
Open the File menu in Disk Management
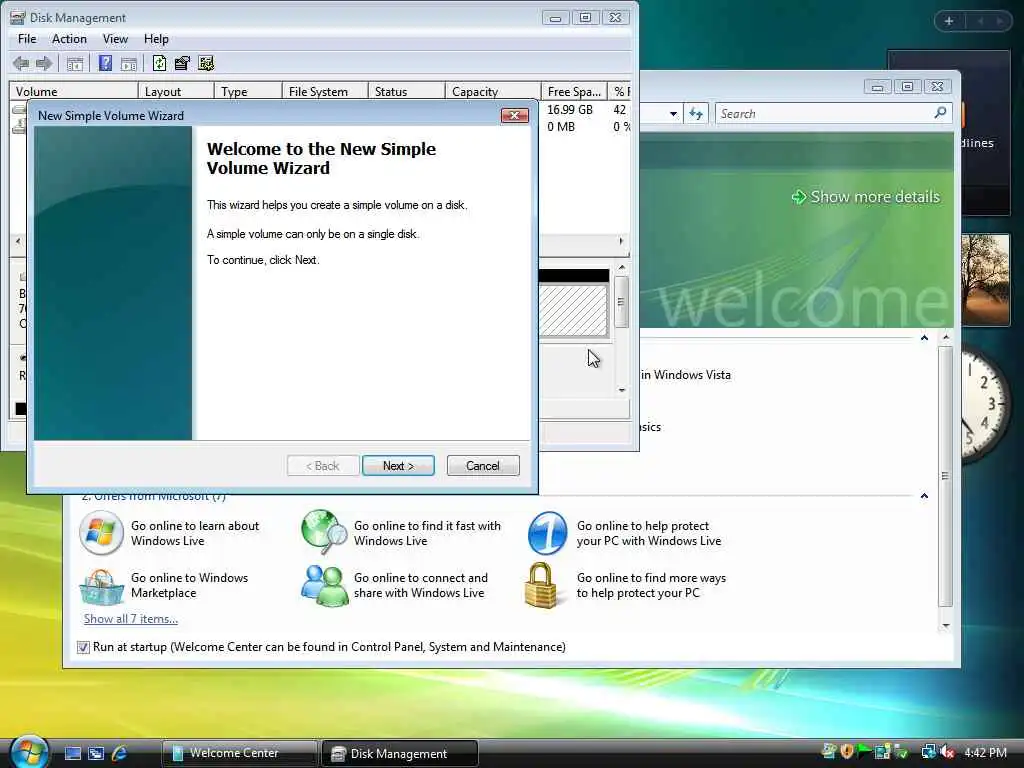[x=27, y=39]
